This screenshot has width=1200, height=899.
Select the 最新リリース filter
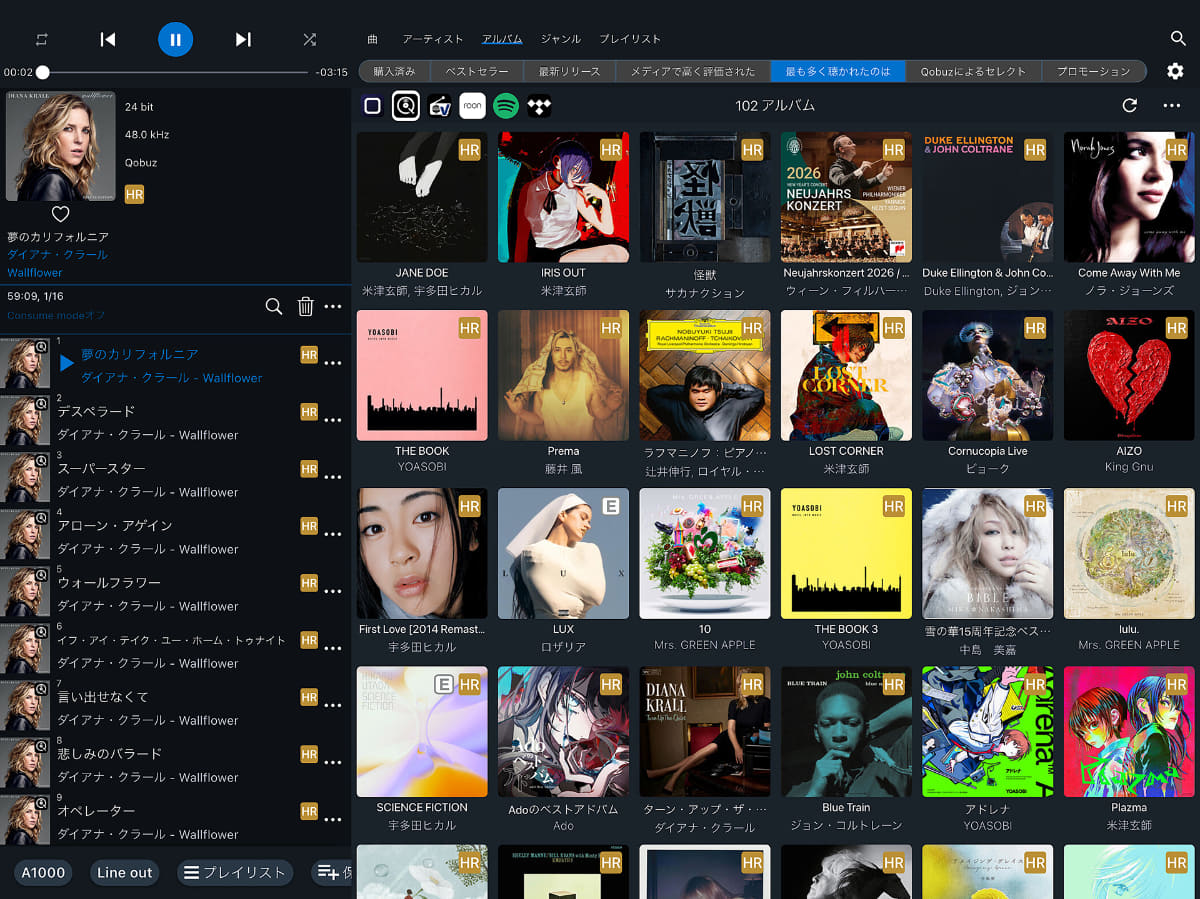pyautogui.click(x=570, y=71)
